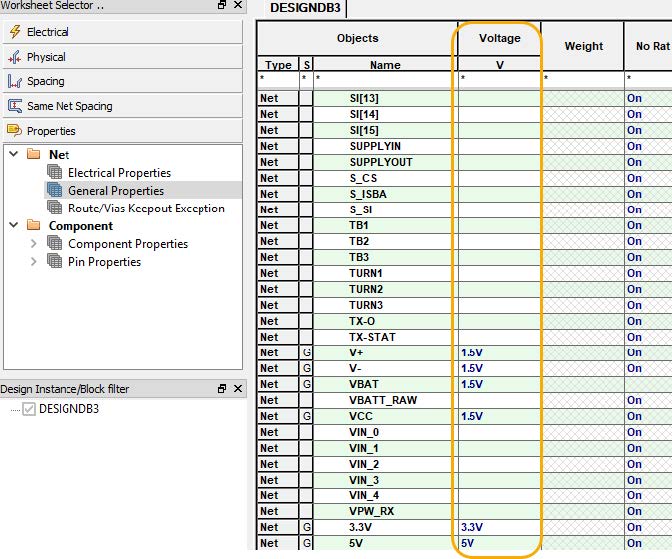Select the TURN2 net name cell

pyautogui.click(x=385, y=289)
